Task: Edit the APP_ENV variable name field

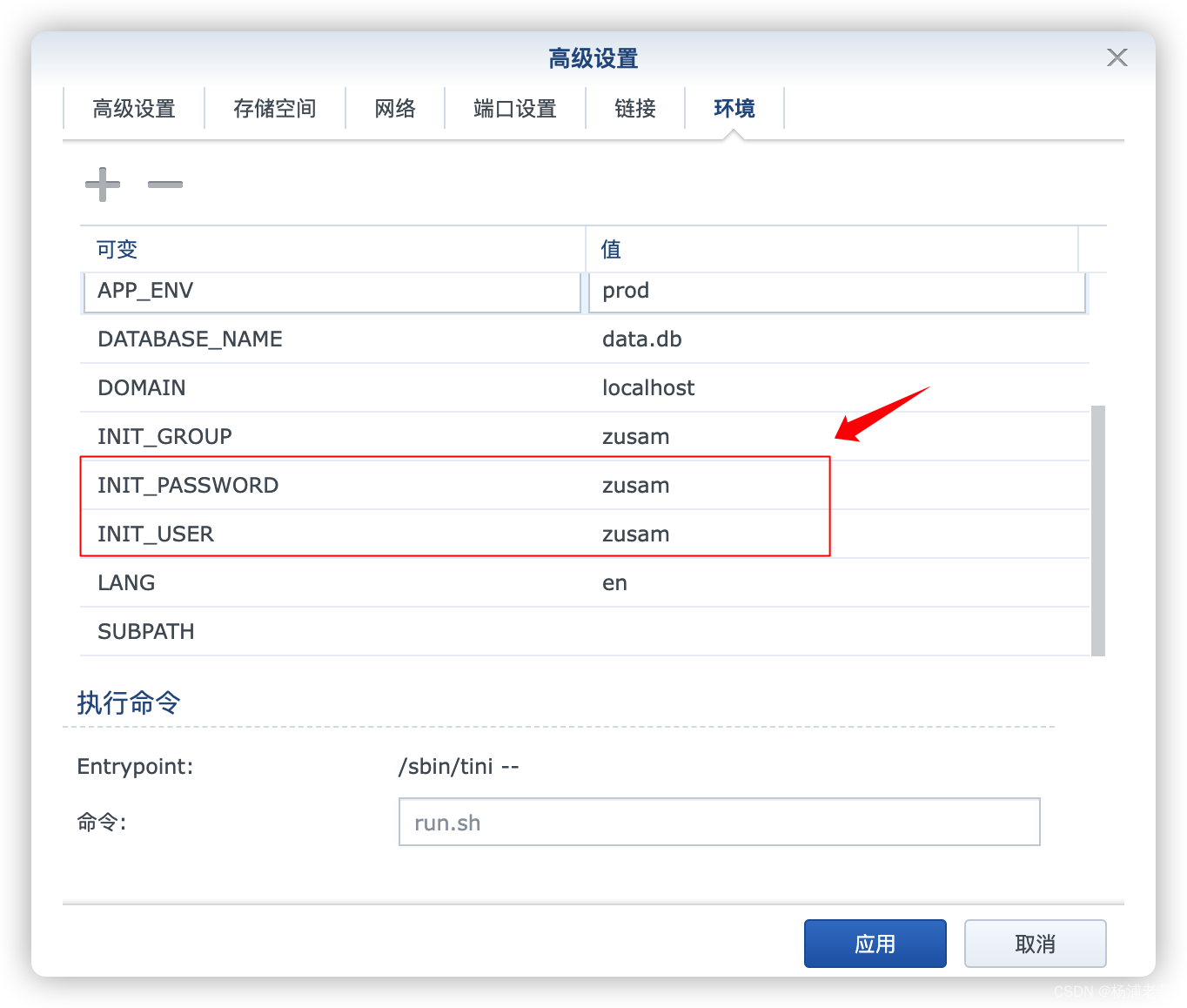Action: pyautogui.click(x=332, y=291)
